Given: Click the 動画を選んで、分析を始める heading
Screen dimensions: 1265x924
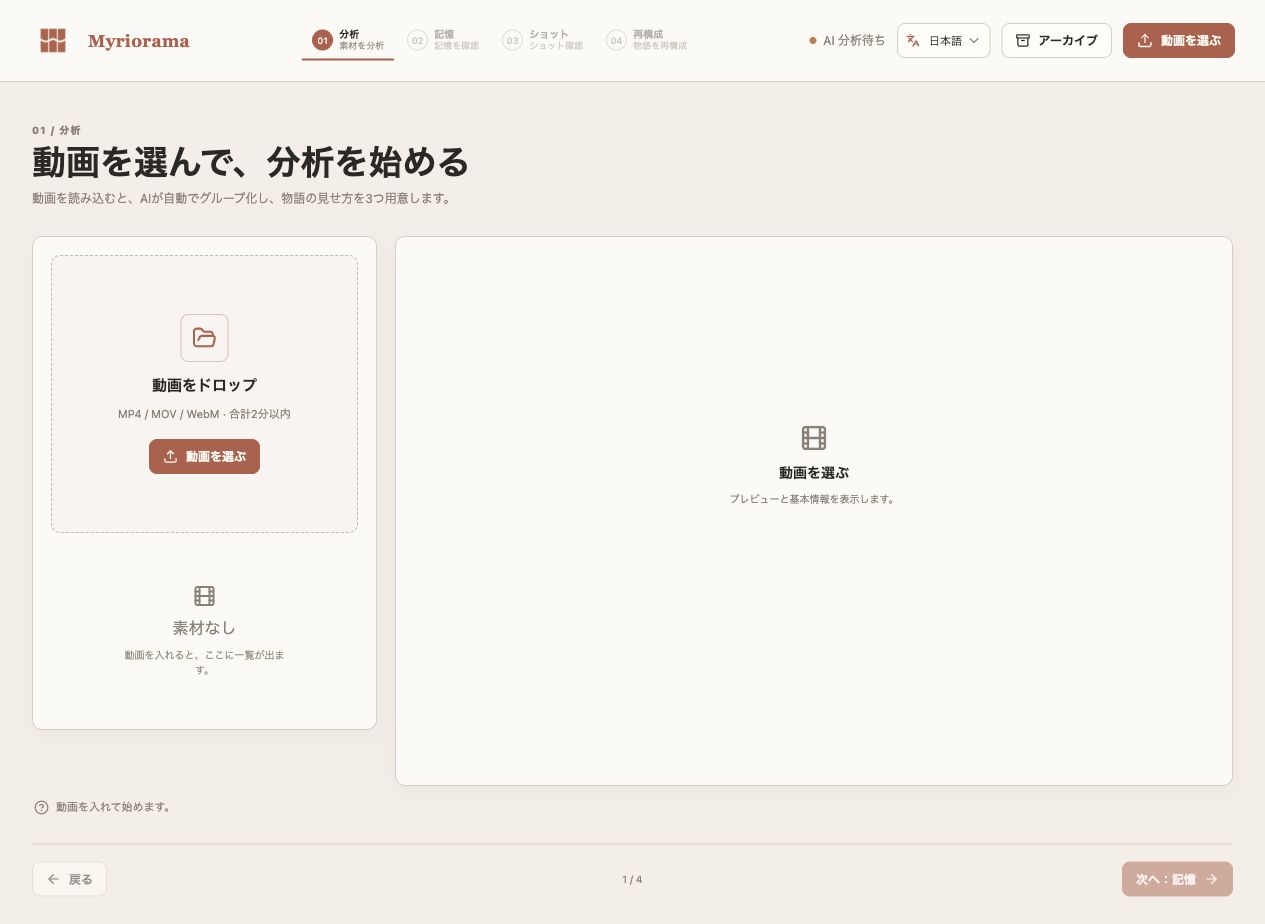Looking at the screenshot, I should (x=251, y=162).
